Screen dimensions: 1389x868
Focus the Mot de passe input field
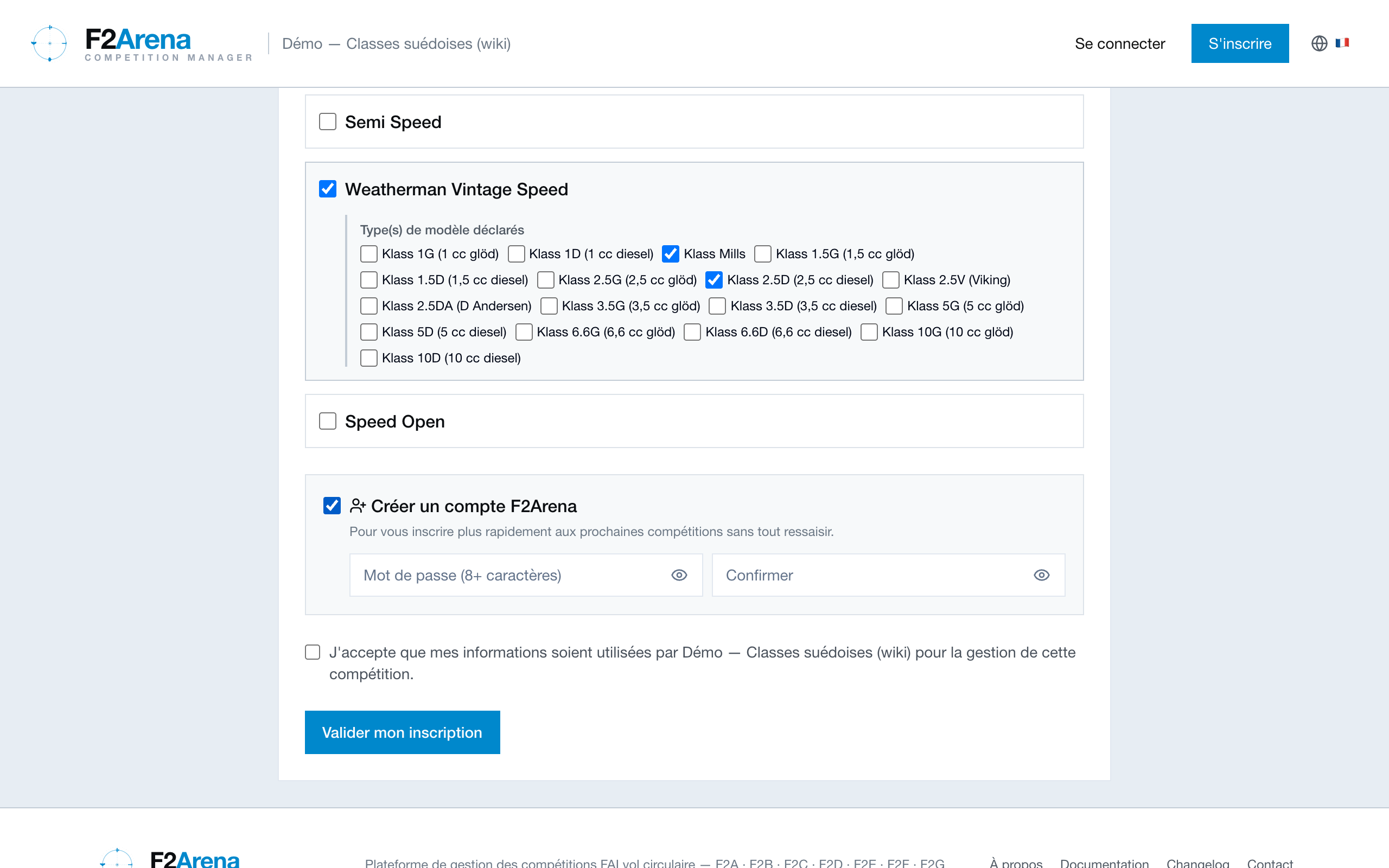coord(526,575)
